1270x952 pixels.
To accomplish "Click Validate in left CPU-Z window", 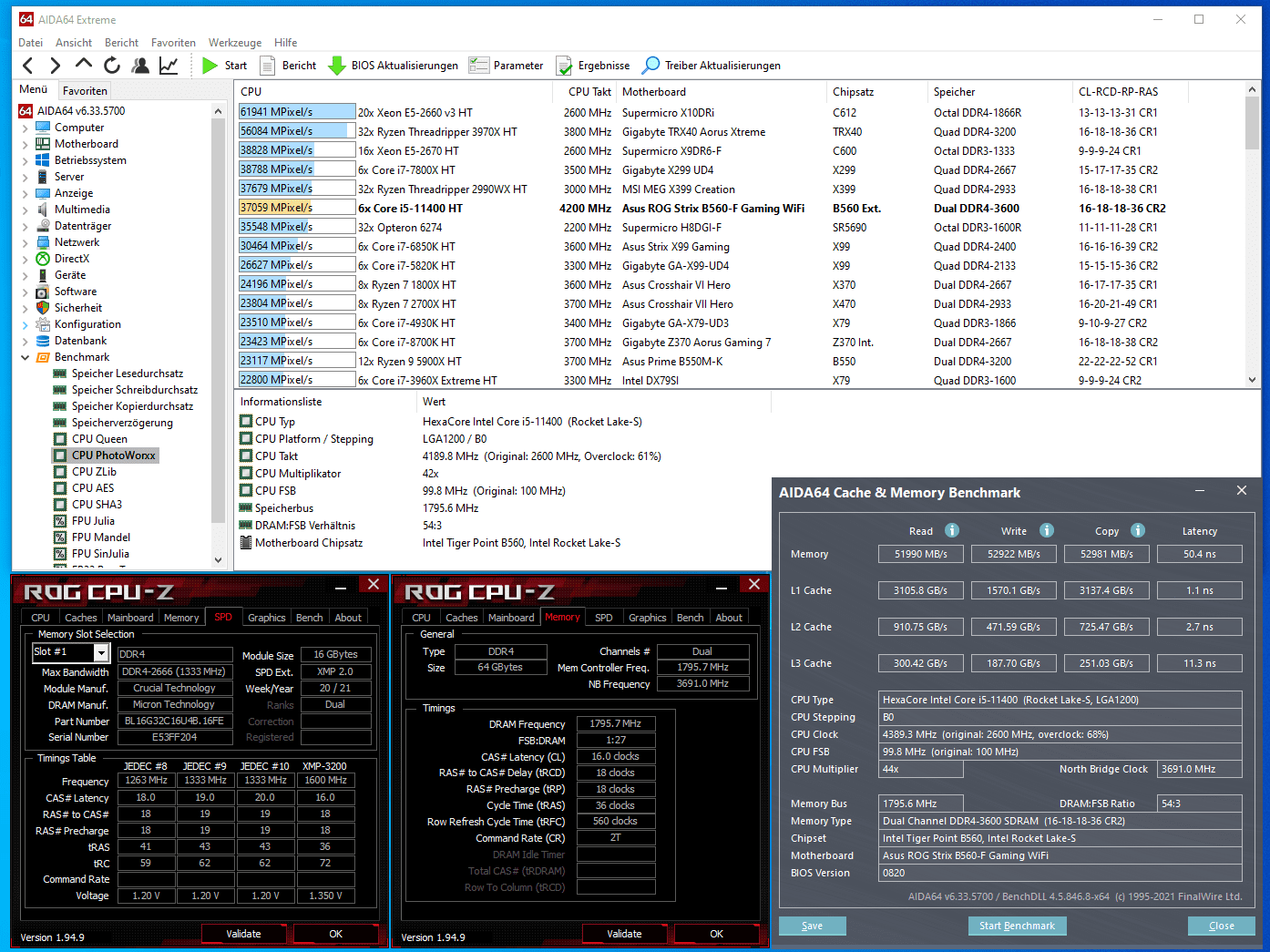I will point(243,934).
